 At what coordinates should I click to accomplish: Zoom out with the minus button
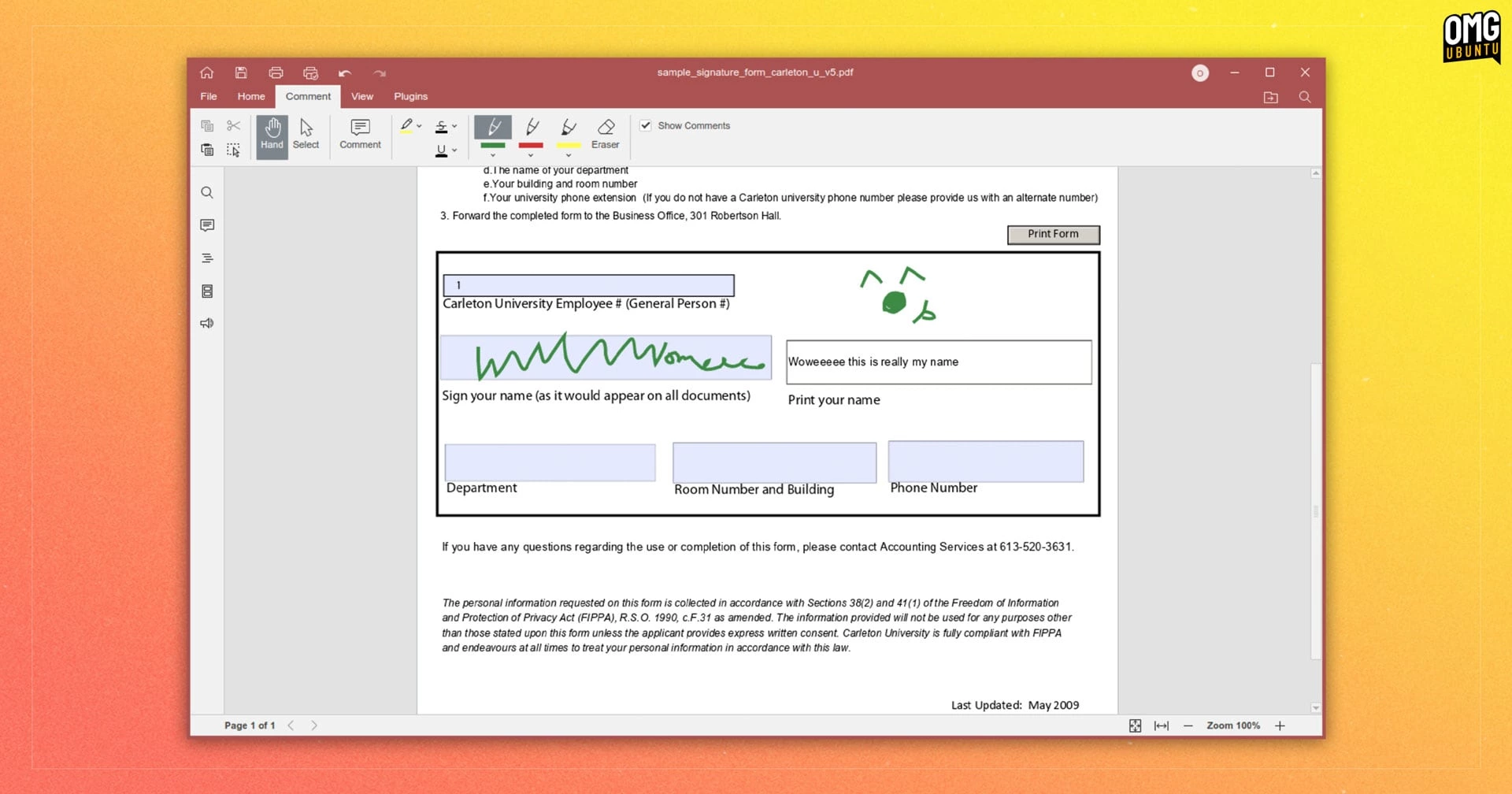1188,726
